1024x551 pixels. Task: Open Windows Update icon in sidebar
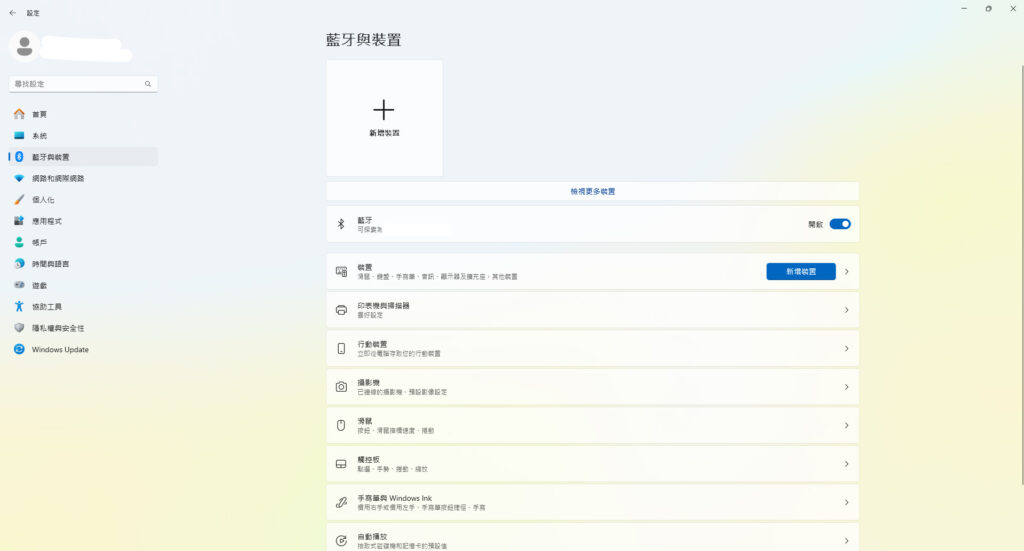pos(19,349)
